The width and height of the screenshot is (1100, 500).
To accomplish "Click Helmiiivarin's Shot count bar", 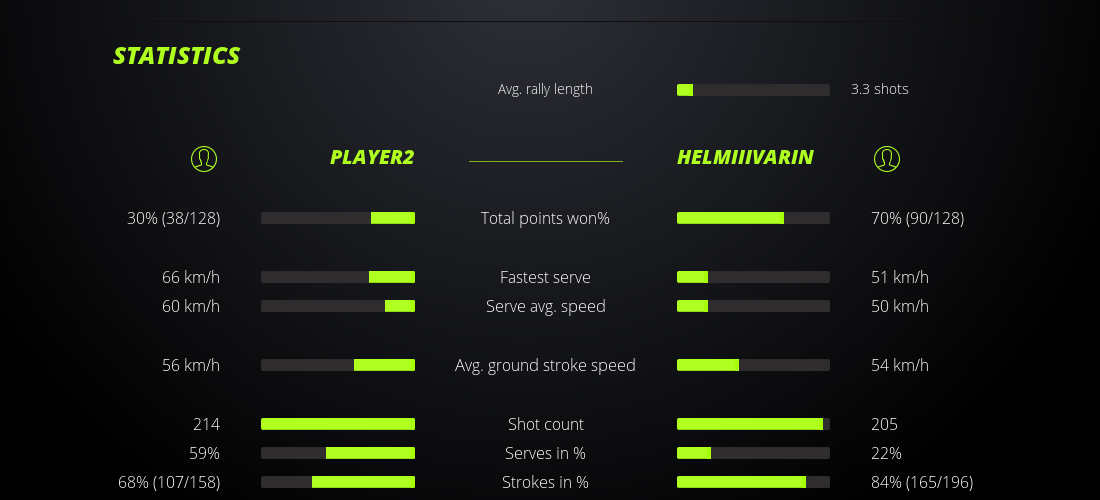I will 753,424.
